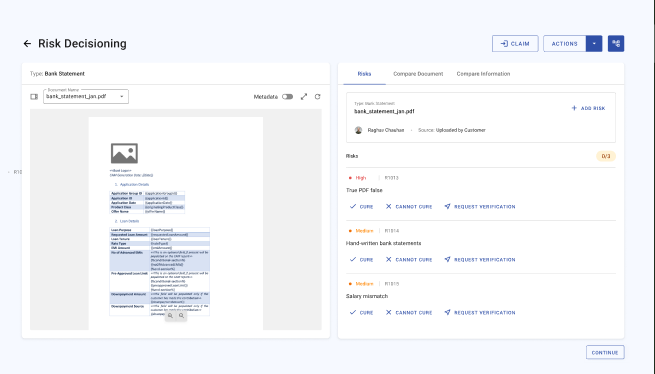Click the CLAIM button
Viewport: 655px width, 374px height.
[x=515, y=43]
